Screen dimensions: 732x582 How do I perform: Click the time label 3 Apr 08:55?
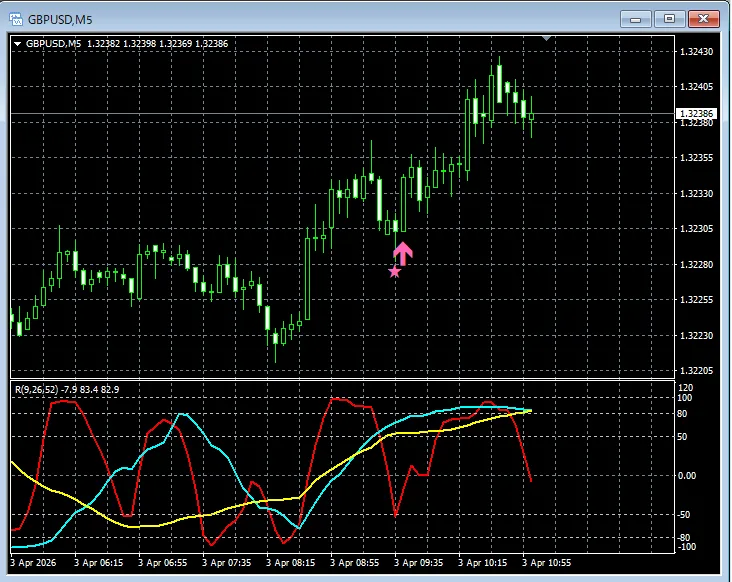pyautogui.click(x=354, y=563)
